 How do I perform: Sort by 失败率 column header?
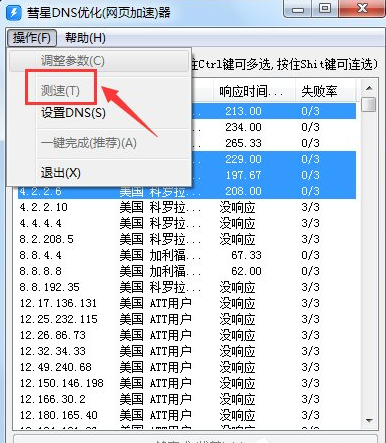click(x=325, y=91)
